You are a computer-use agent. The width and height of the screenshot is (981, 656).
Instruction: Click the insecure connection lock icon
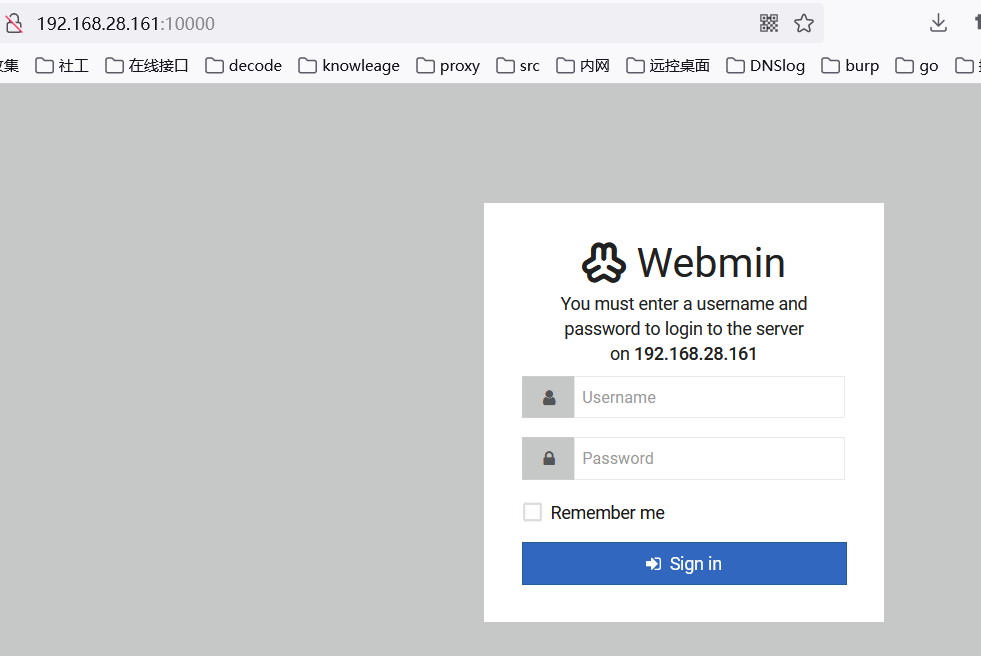pyautogui.click(x=14, y=24)
